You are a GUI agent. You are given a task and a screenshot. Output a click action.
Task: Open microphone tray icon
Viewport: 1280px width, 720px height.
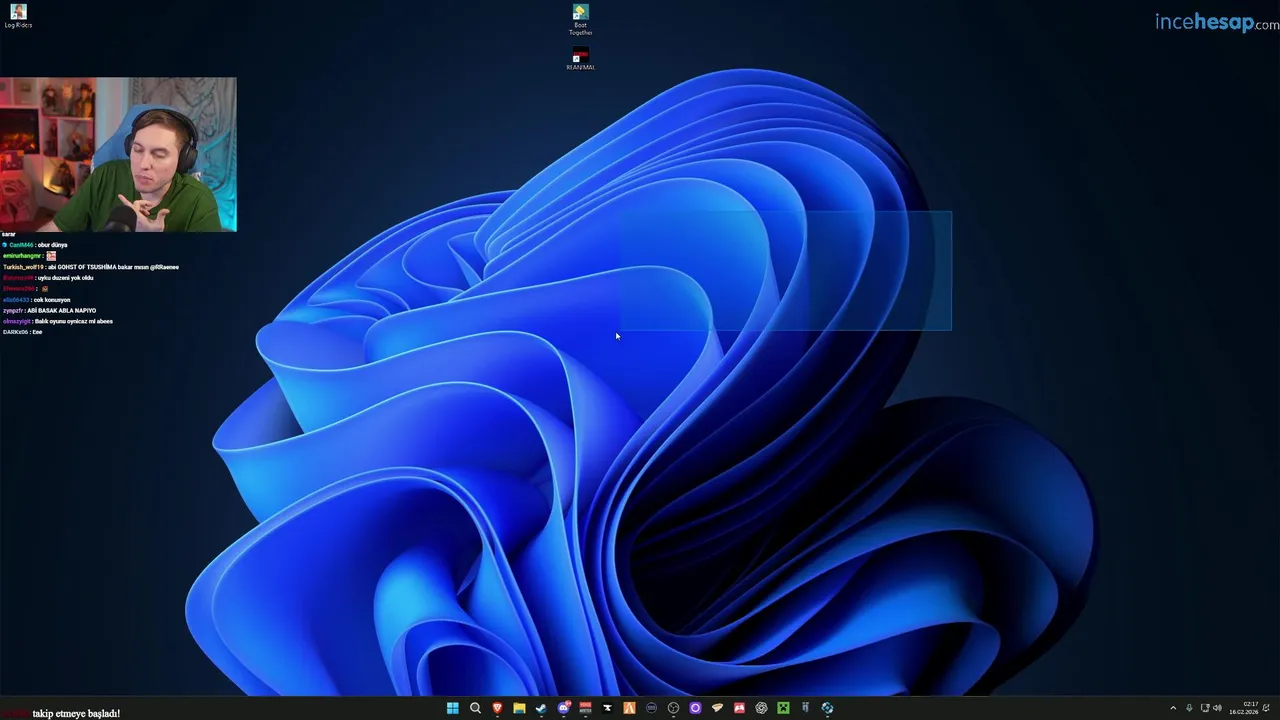pyautogui.click(x=1189, y=708)
